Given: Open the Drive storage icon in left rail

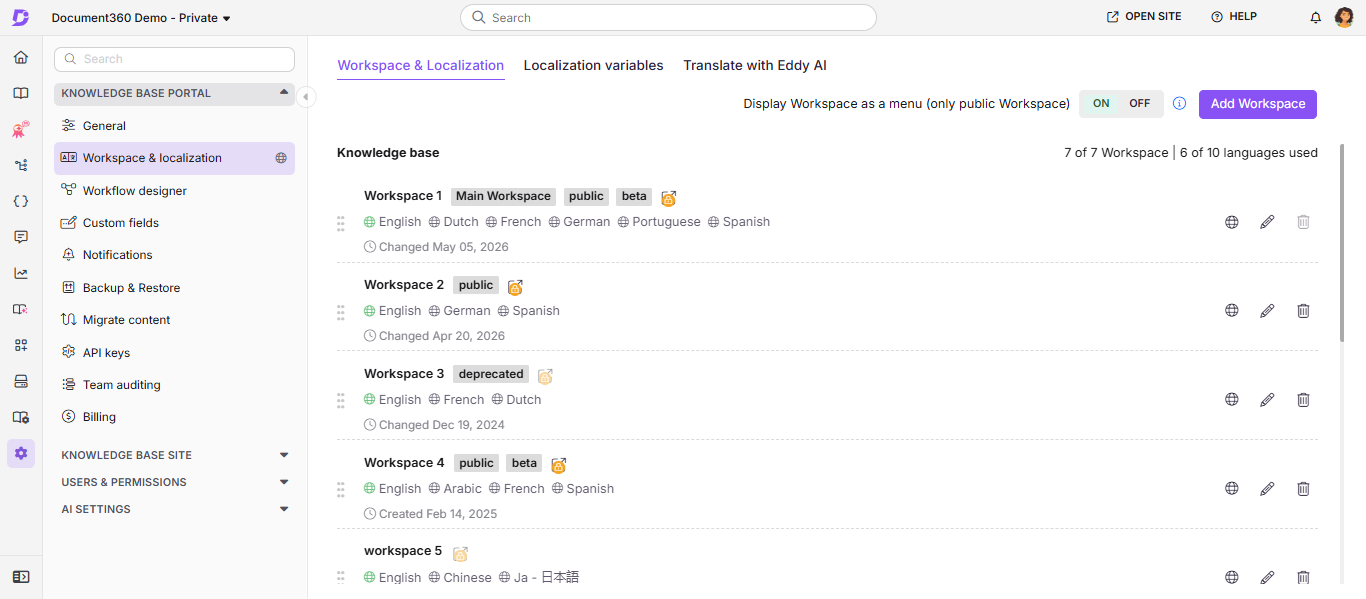Looking at the screenshot, I should pyautogui.click(x=21, y=381).
